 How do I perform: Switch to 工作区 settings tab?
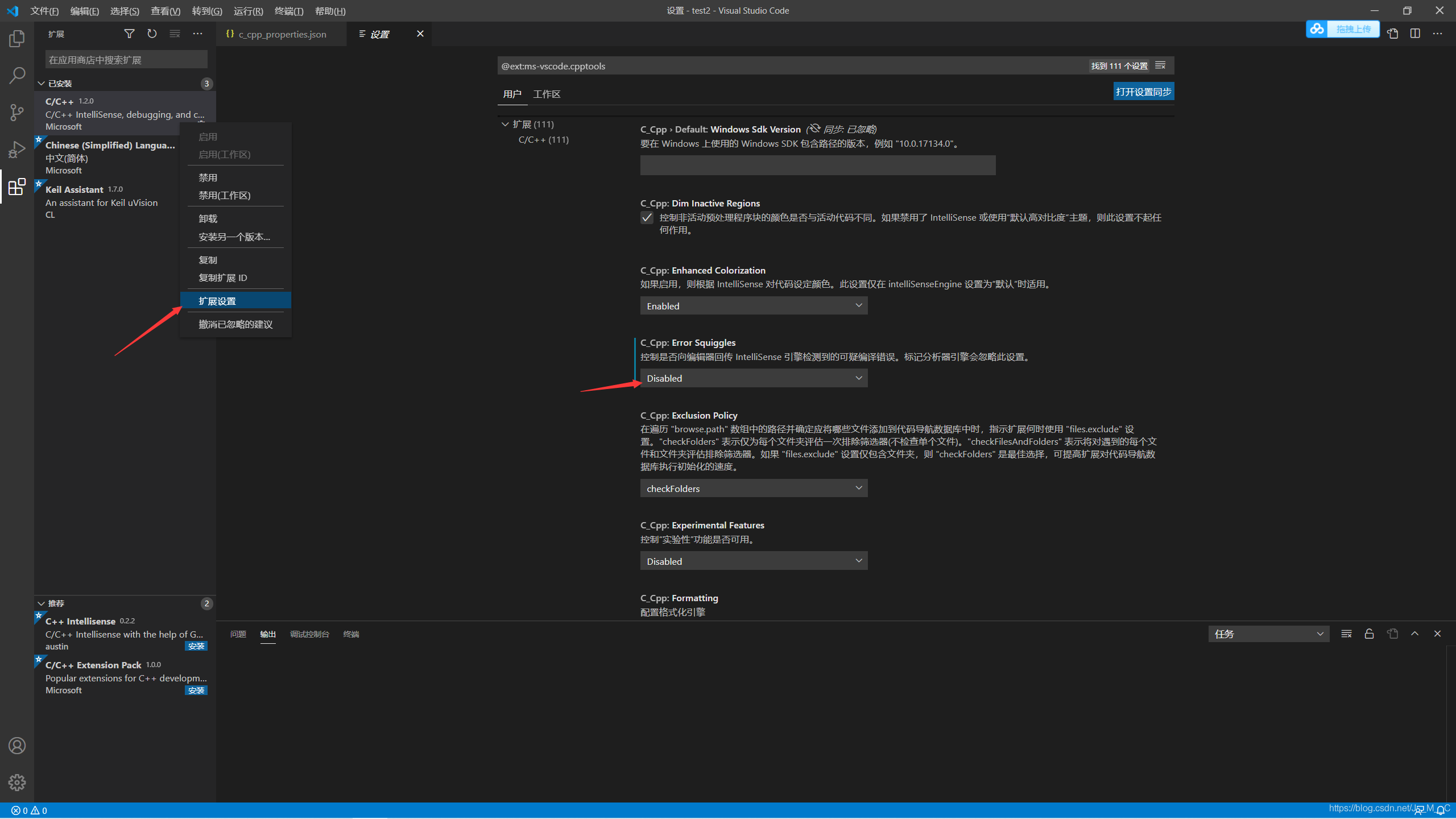pos(547,94)
